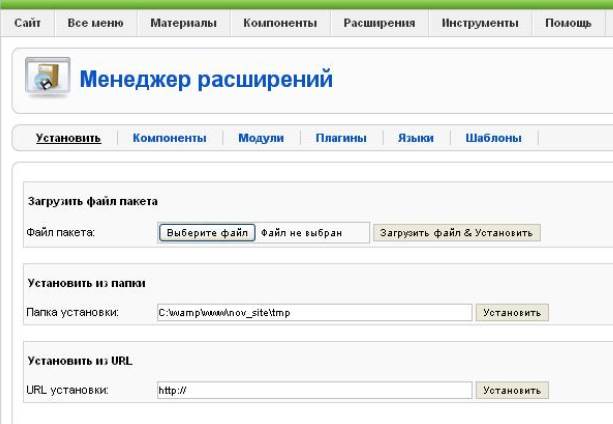Click the Установить из URL heading

[x=80, y=360]
